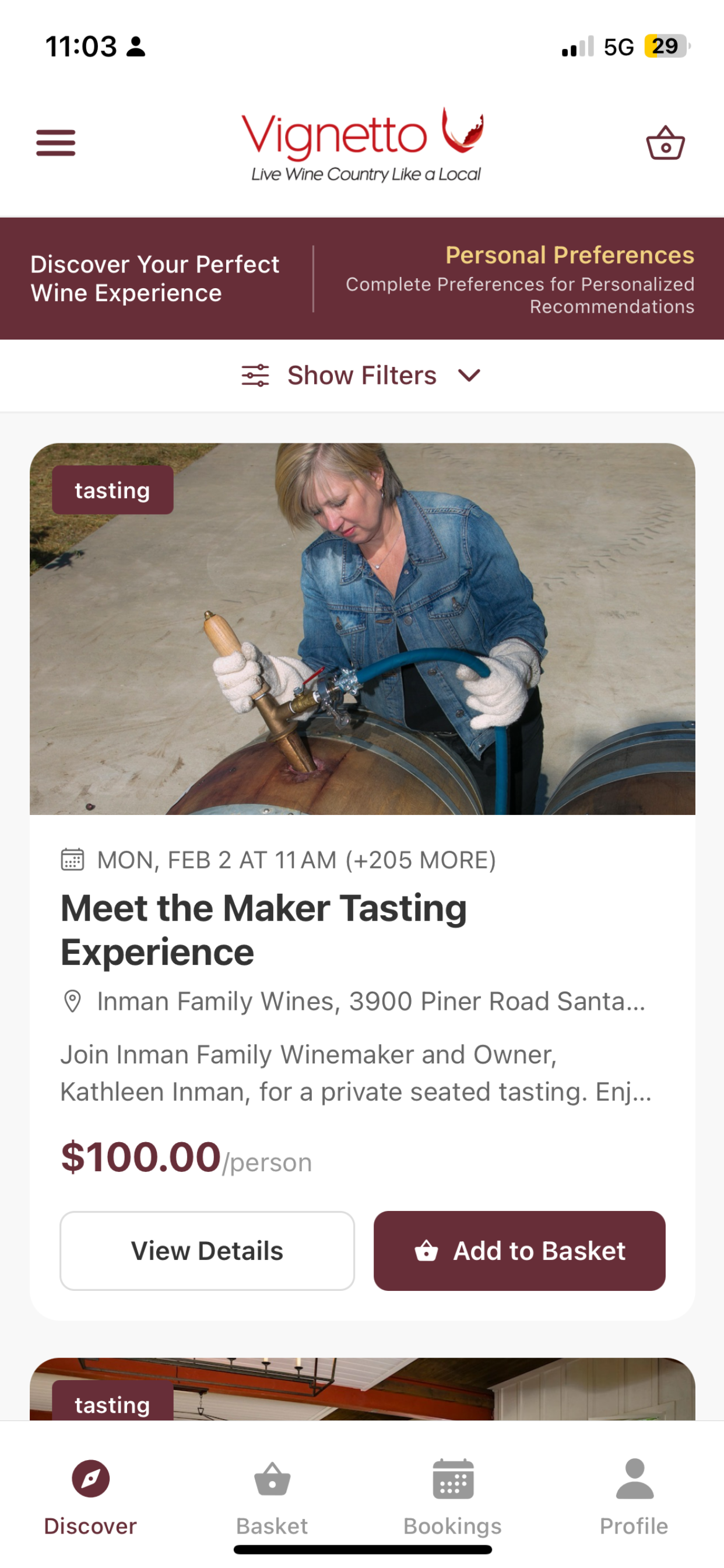Open Personal Preferences

[570, 255]
